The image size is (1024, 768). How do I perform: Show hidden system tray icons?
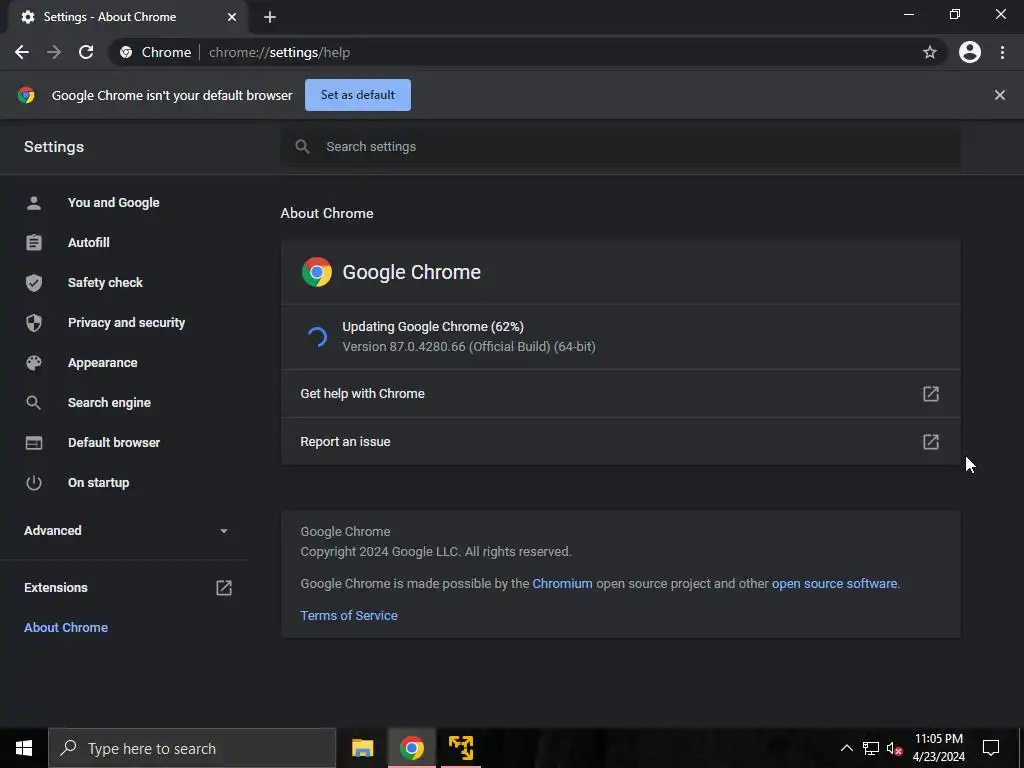coord(846,748)
